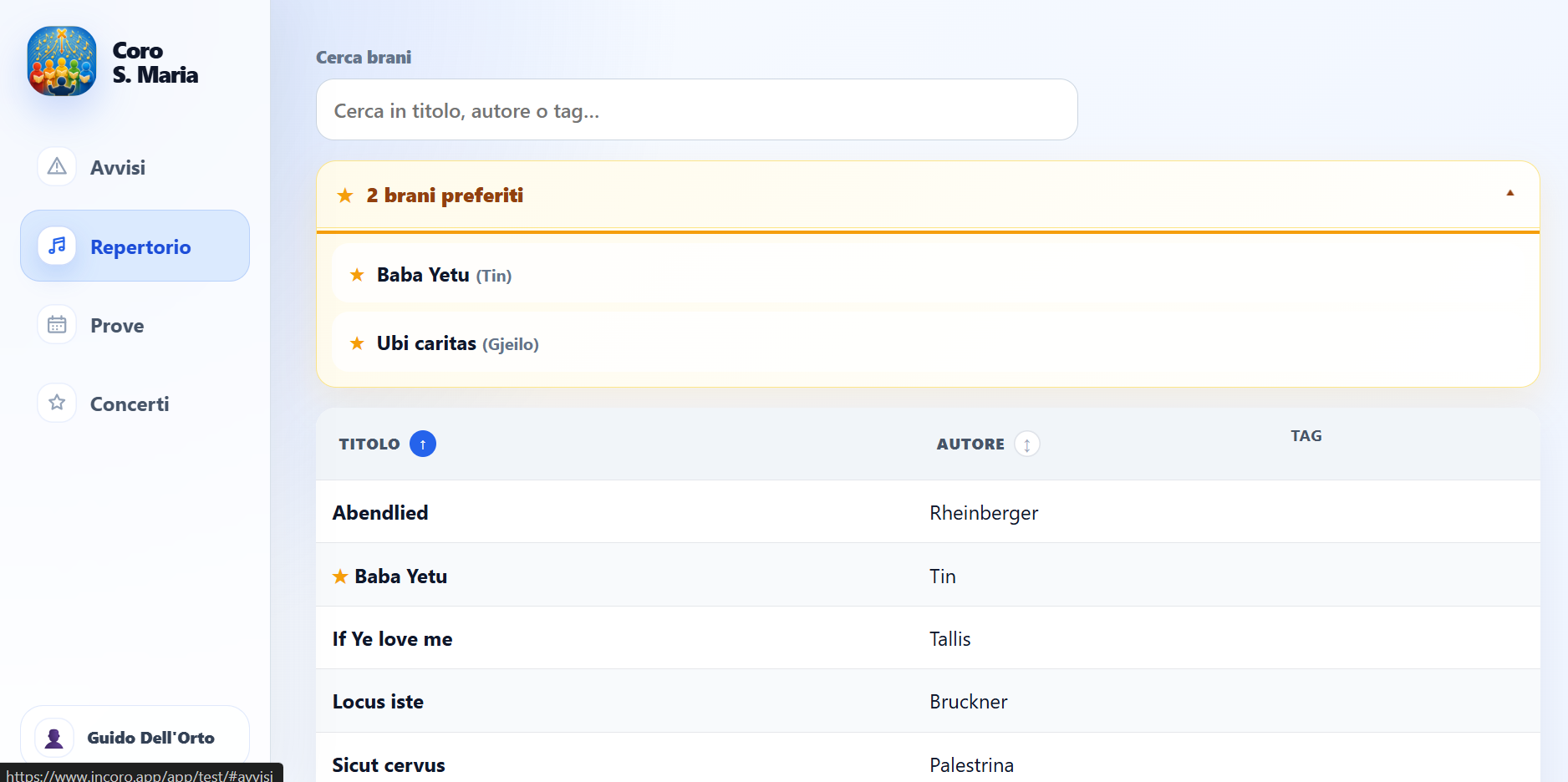Select Baba Yetu in the table
Screen dimensions: 1568x782
(401, 576)
